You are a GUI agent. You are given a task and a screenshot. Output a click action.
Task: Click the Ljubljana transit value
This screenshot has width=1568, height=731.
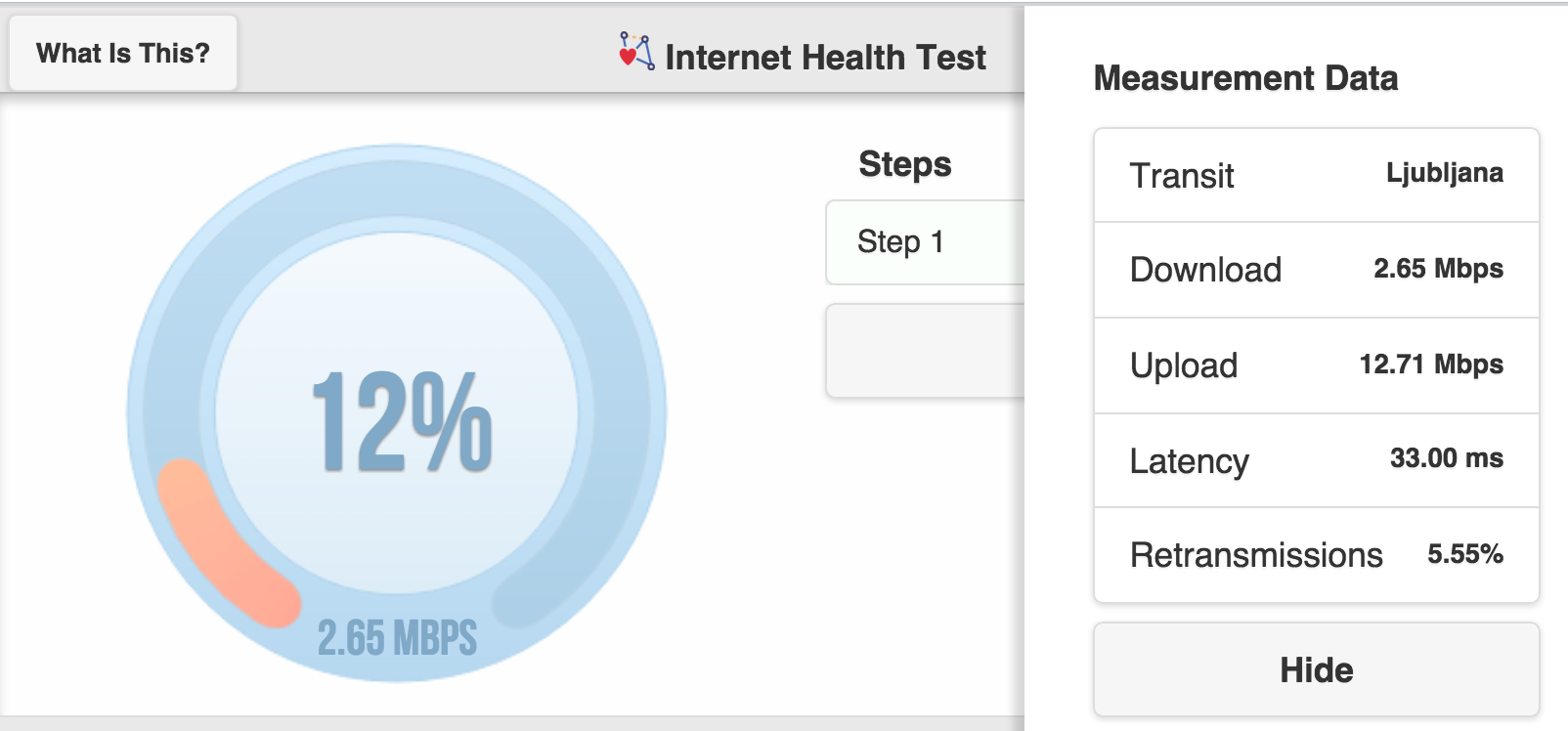(x=1444, y=173)
